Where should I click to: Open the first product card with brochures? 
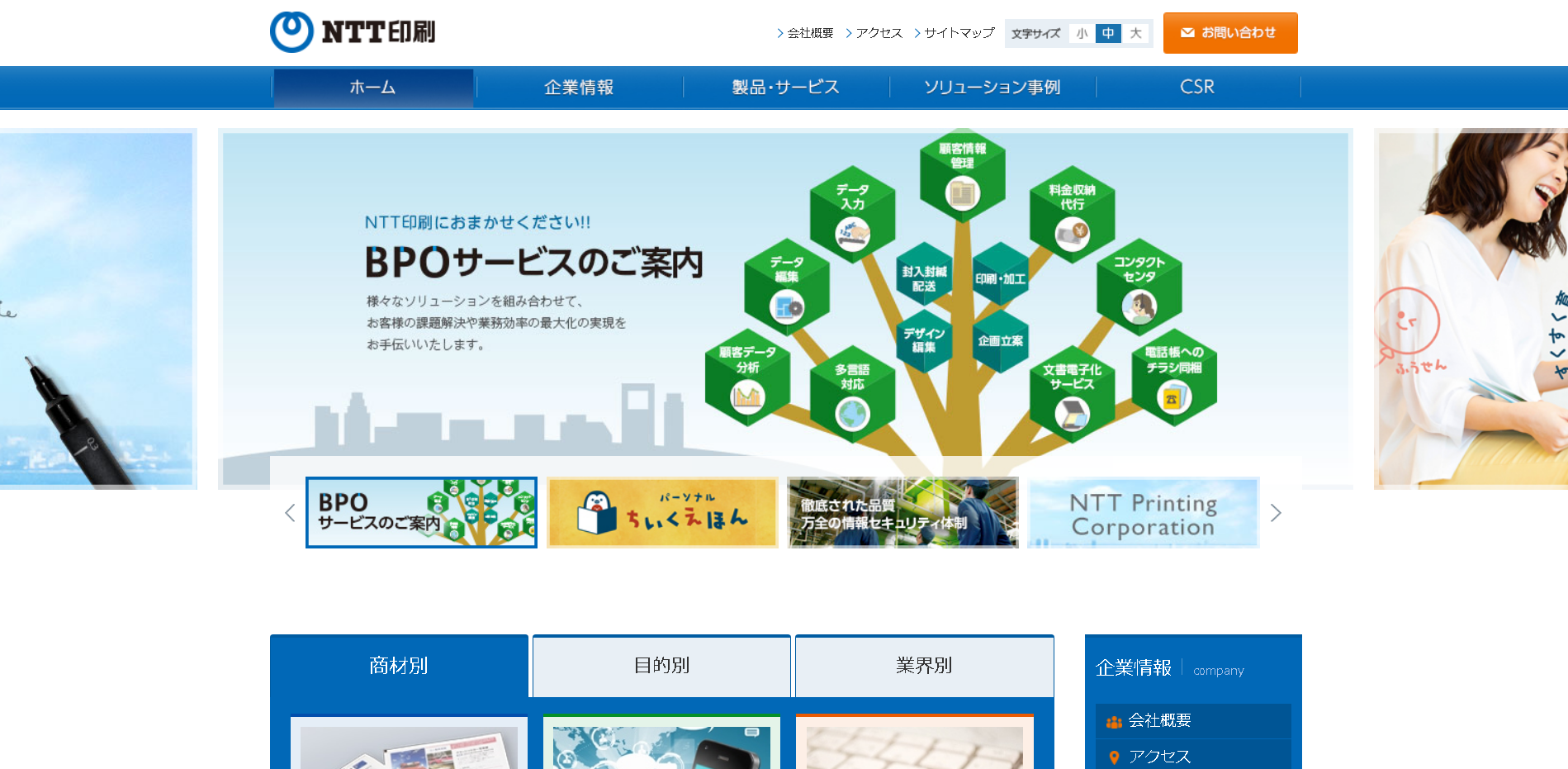click(x=409, y=743)
